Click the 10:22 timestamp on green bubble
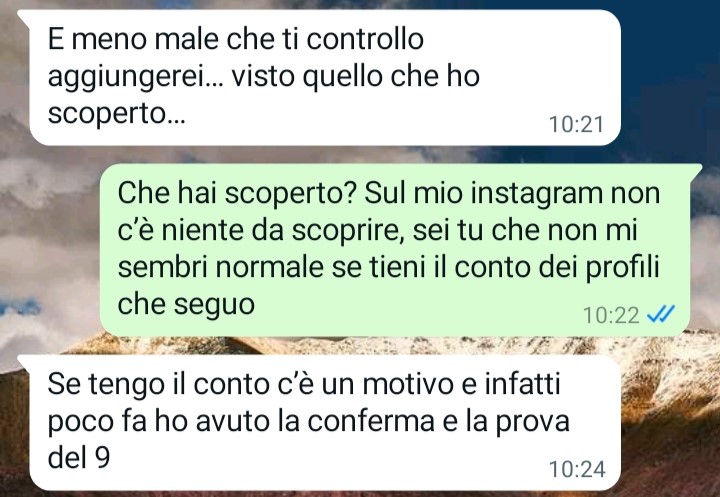Screen dimensions: 720x497 [611, 315]
